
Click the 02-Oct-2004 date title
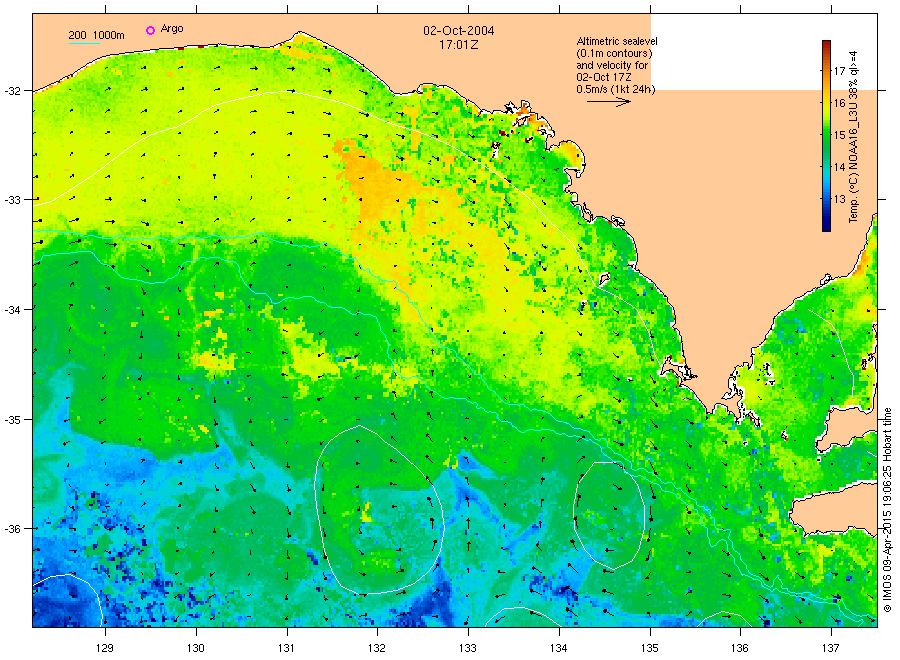coord(459,30)
